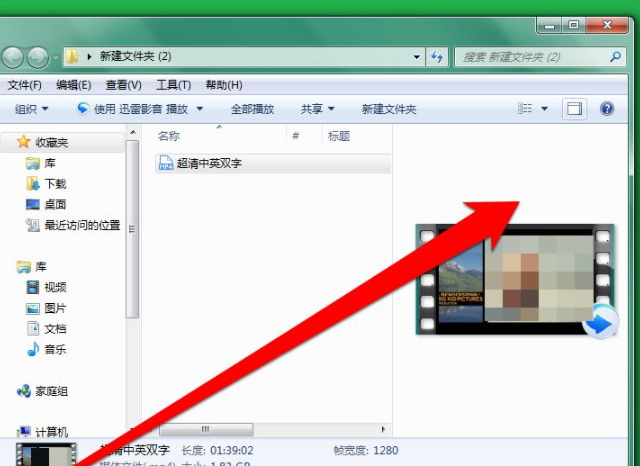This screenshot has width=640, height=466.
Task: Sort by 标题 column header
Action: (339, 136)
